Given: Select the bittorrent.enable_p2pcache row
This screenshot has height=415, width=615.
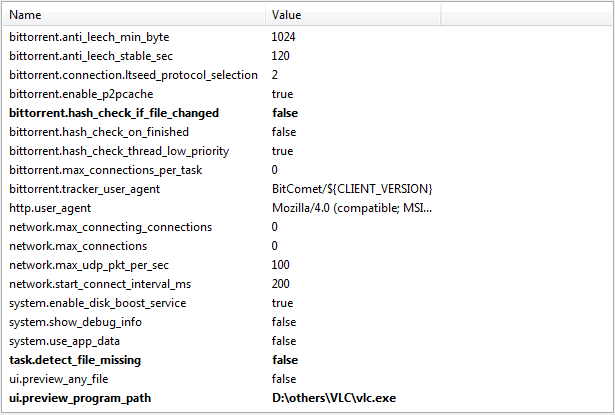Looking at the screenshot, I should click(x=76, y=94).
